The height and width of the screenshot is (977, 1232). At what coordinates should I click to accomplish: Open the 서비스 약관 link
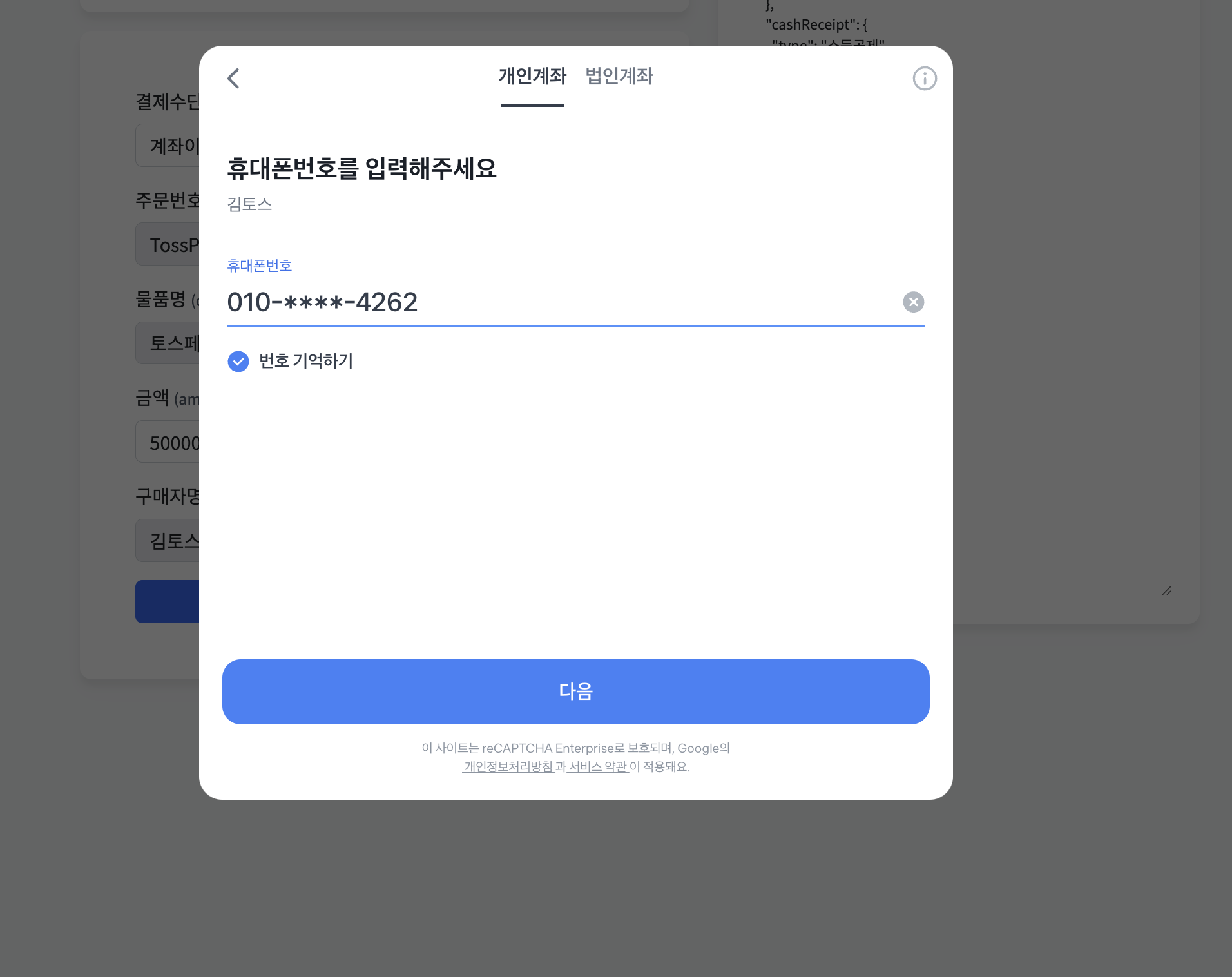point(598,766)
